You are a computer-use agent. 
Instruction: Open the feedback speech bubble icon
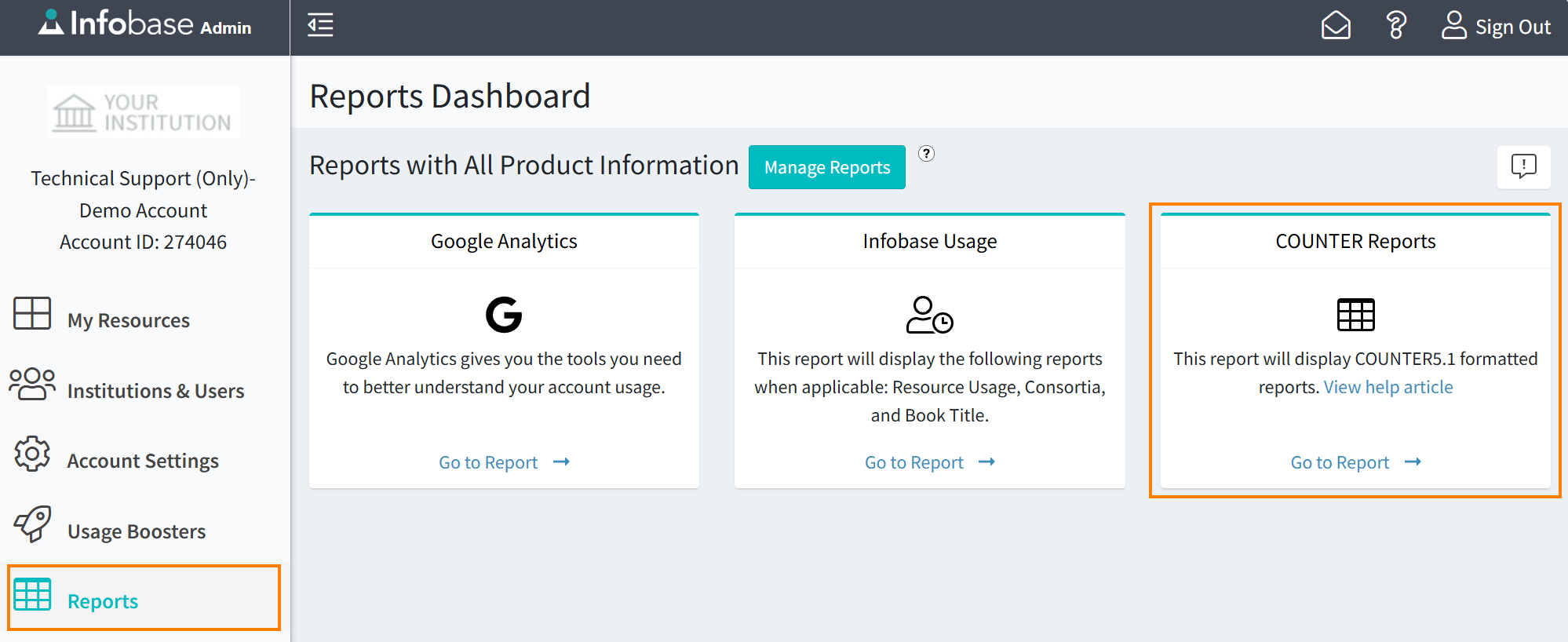pos(1523,166)
